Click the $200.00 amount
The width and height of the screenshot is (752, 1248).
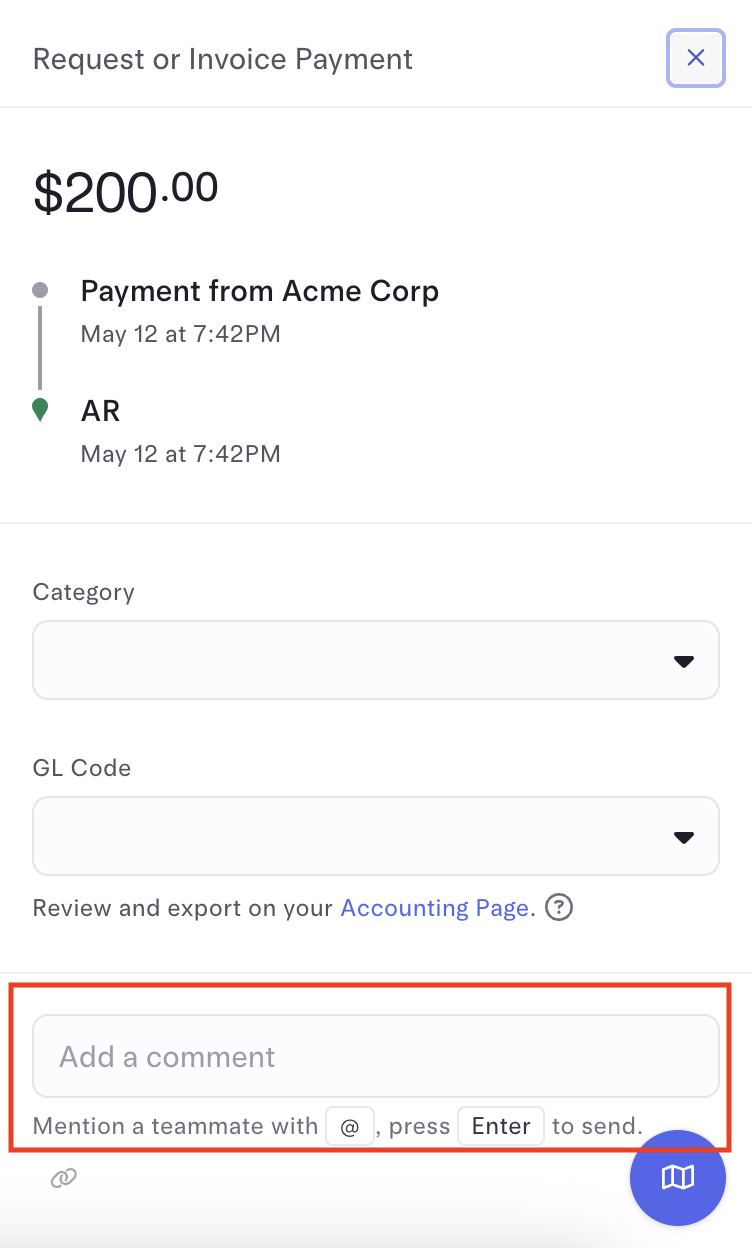coord(126,191)
